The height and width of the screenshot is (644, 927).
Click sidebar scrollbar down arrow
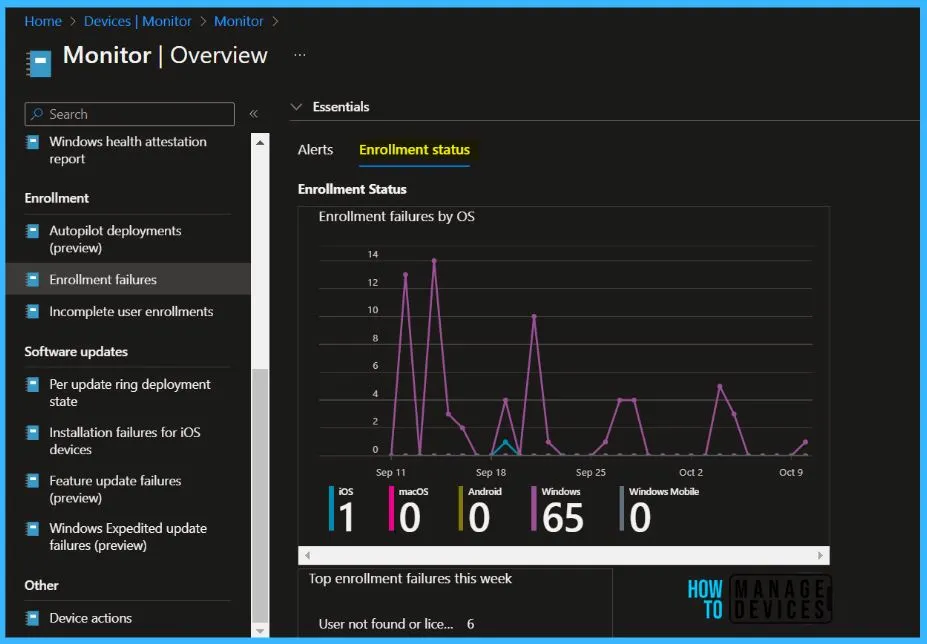pos(260,630)
